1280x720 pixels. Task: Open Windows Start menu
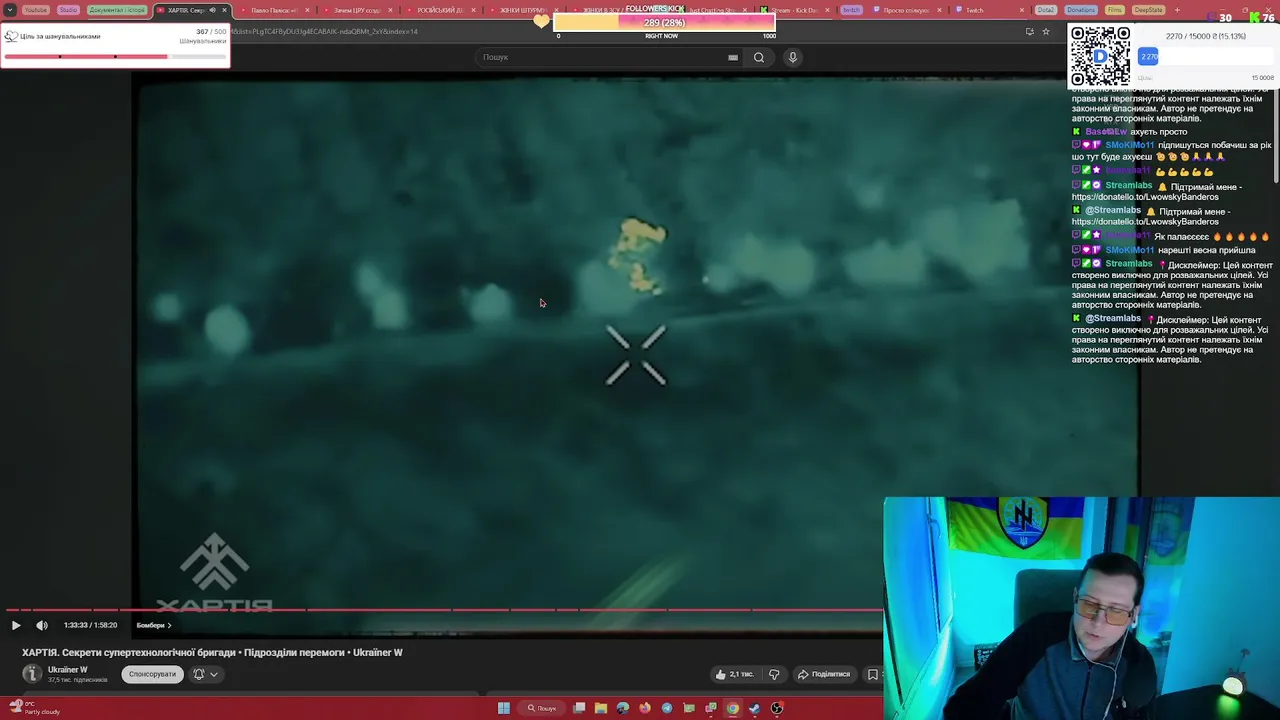point(504,708)
